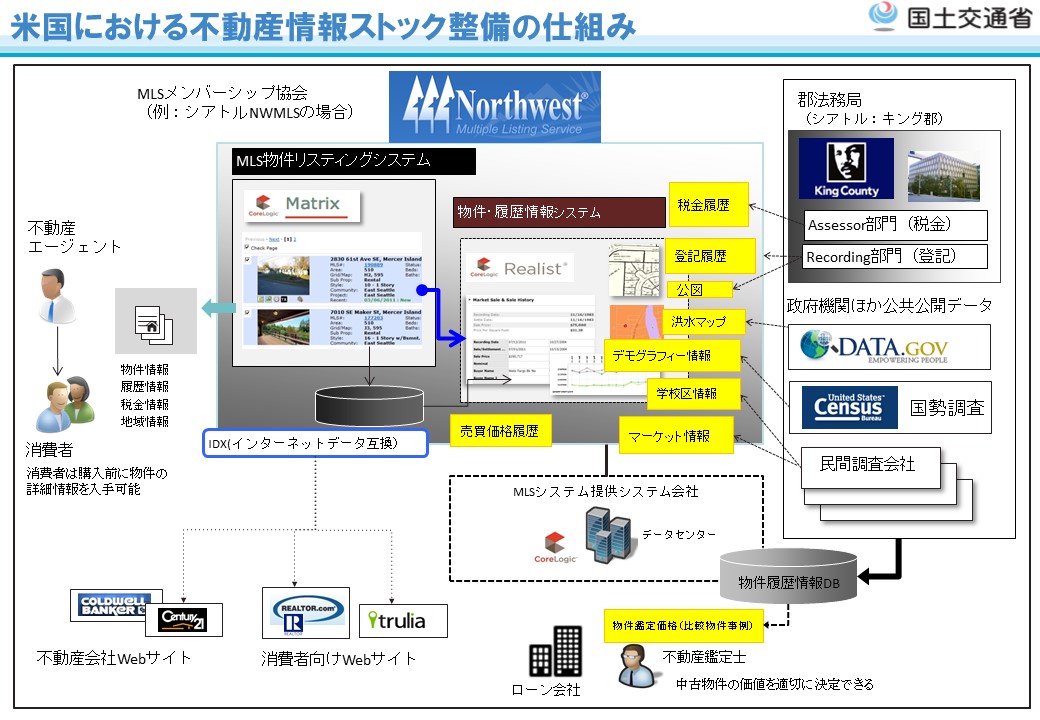Open the REALTOR.com logo
Image resolution: width=1040 pixels, height=720 pixels.
(x=309, y=612)
